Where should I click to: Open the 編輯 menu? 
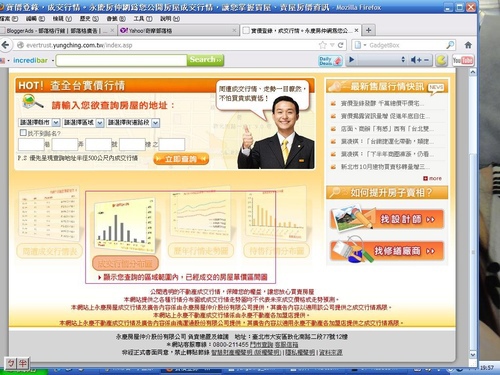click(x=35, y=19)
